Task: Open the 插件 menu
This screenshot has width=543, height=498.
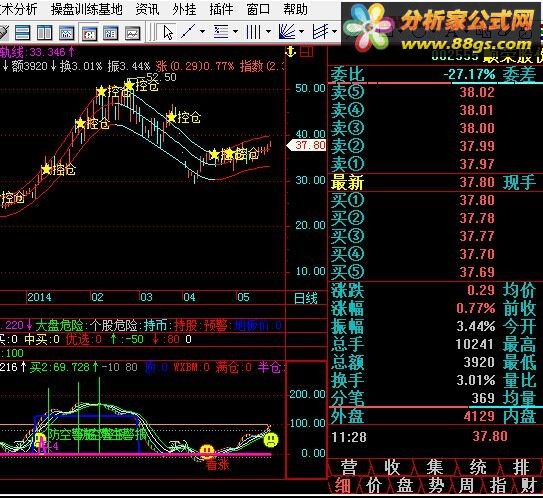Action: point(221,9)
